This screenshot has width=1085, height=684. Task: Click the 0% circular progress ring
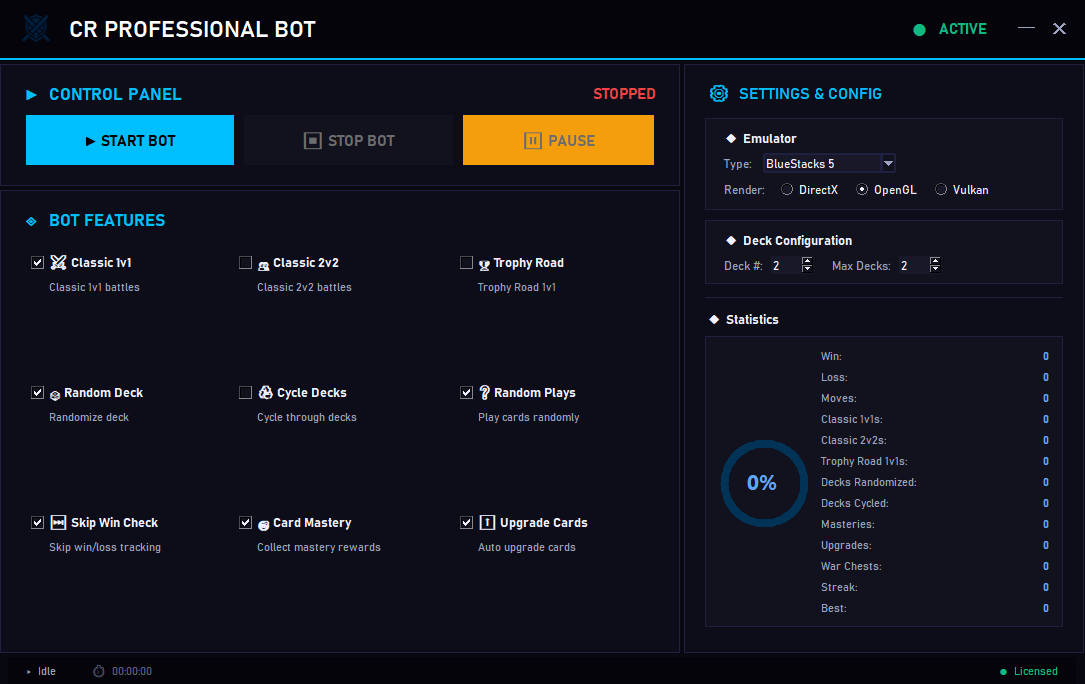tap(764, 483)
